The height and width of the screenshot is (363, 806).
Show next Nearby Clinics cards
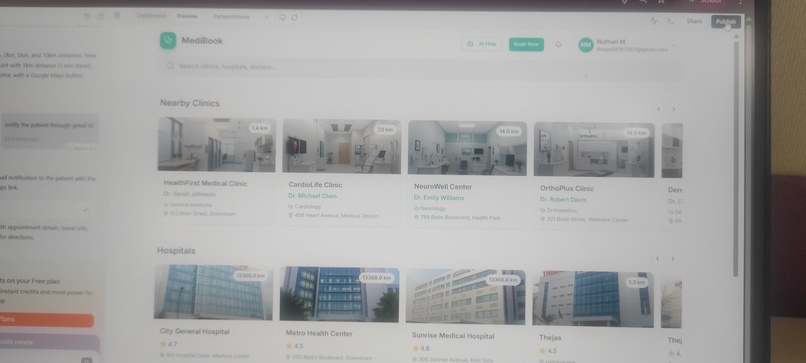(x=673, y=109)
